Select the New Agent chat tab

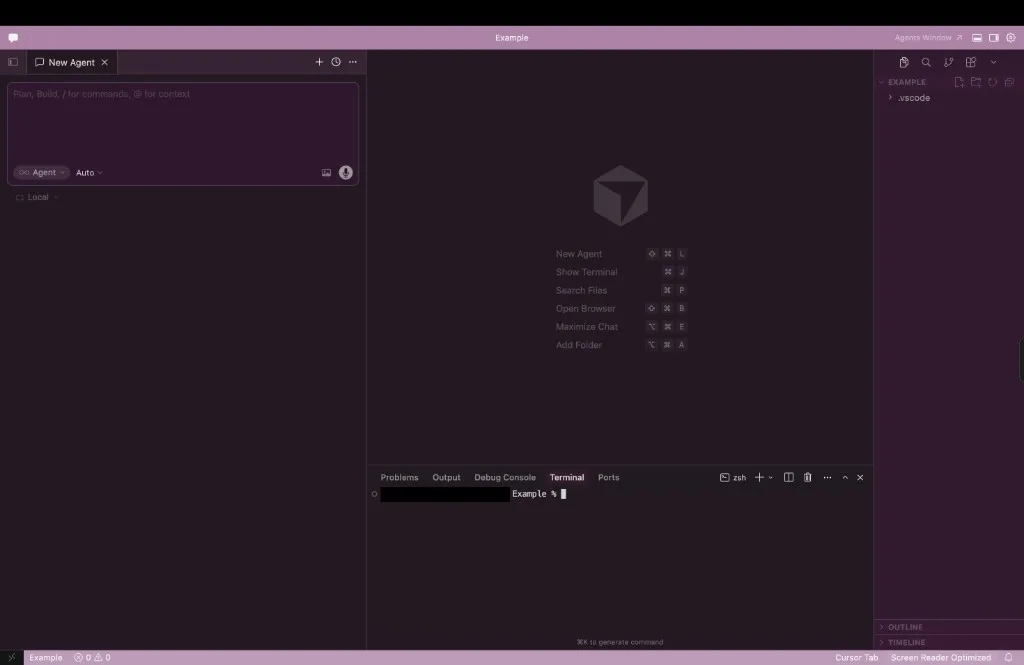tap(71, 62)
